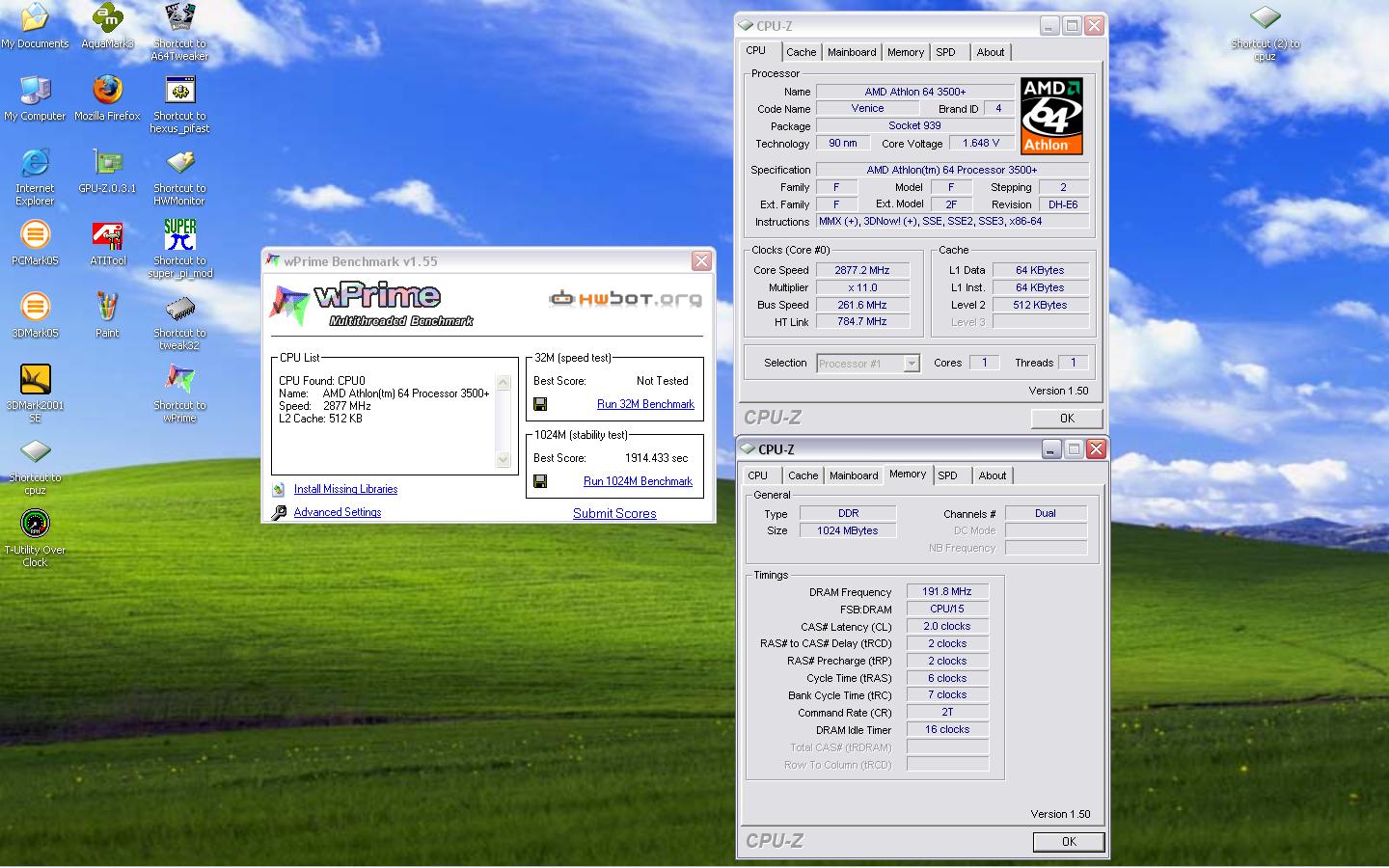Open GPU-Z.0.3.1 desktop icon
Viewport: 1389px width, 868px height.
108,171
